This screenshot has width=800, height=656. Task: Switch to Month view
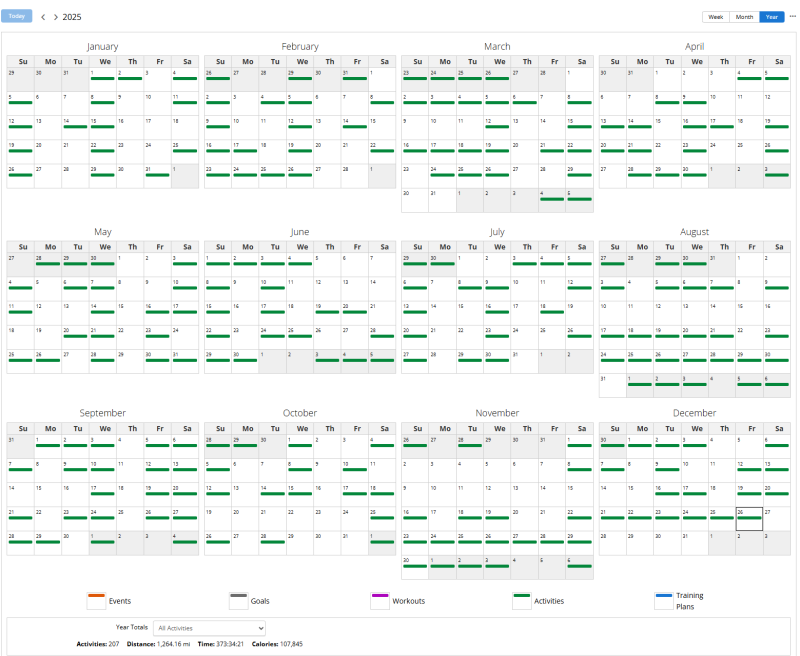(x=744, y=17)
